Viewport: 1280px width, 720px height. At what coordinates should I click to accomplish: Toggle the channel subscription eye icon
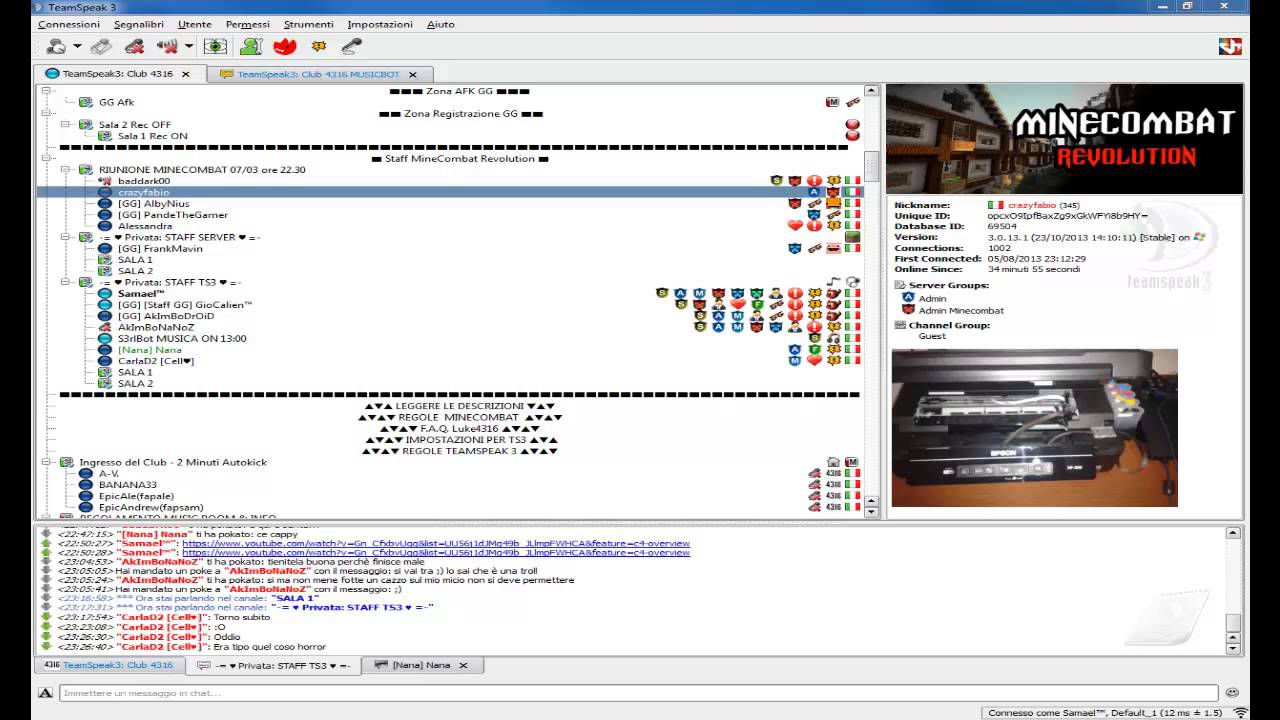215,46
